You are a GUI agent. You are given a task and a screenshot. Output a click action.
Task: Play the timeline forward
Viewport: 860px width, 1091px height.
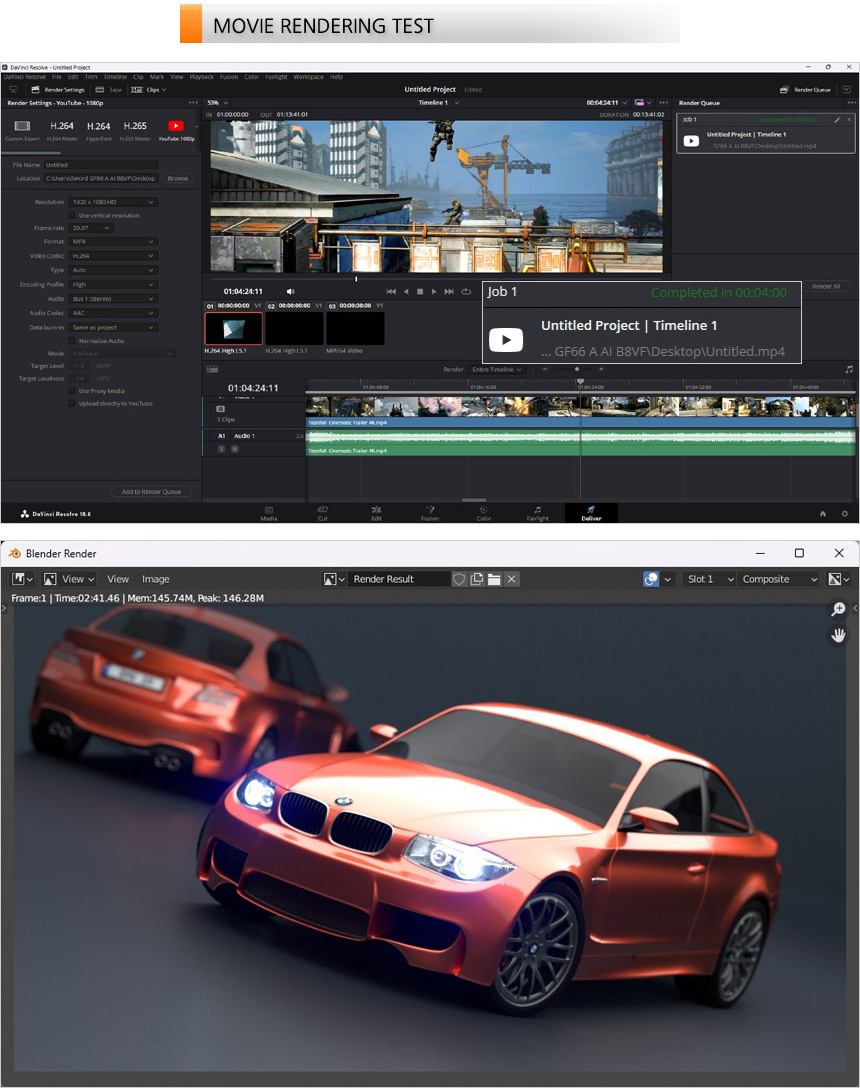433,292
